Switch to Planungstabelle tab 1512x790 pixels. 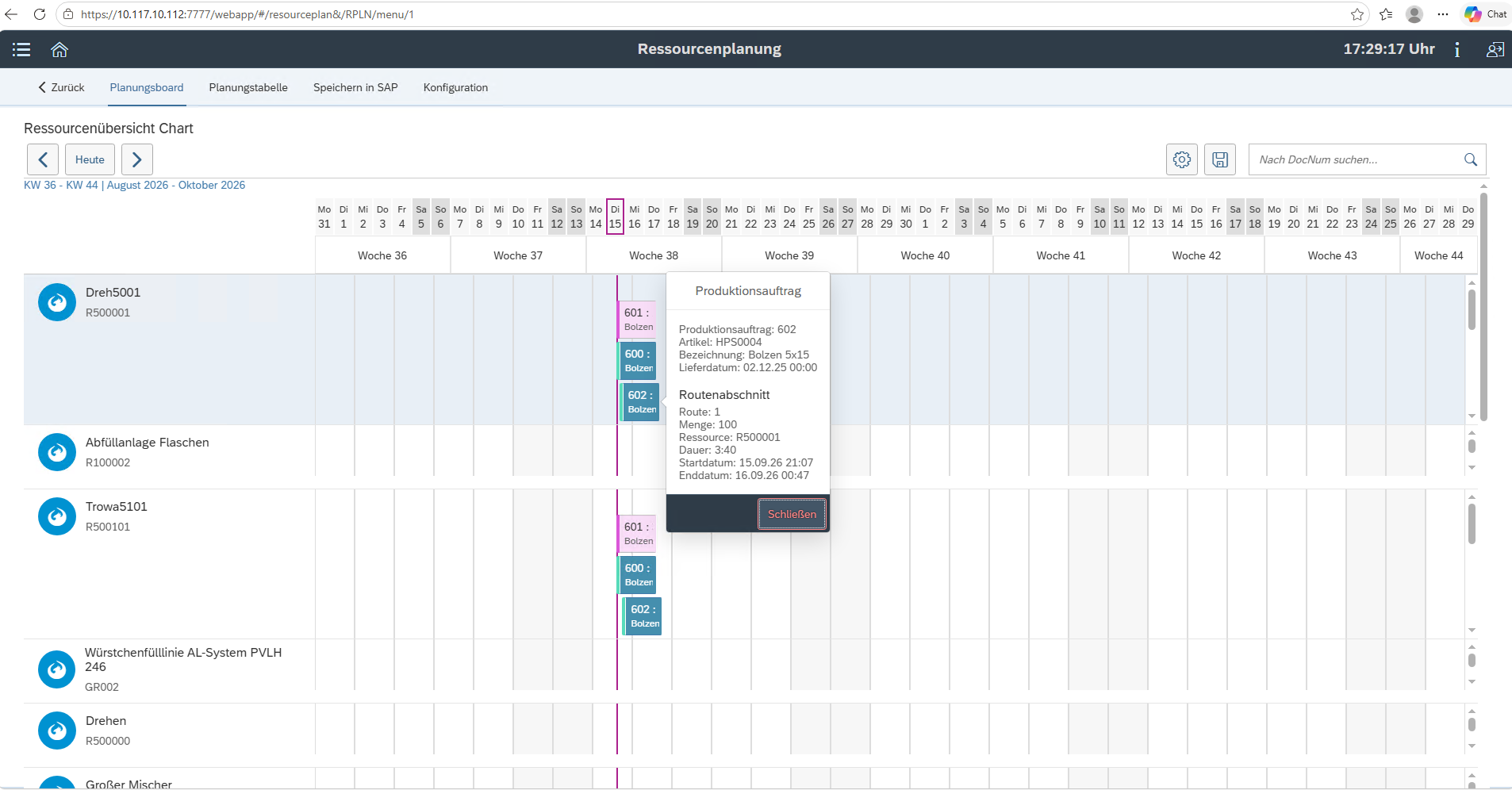click(x=248, y=87)
